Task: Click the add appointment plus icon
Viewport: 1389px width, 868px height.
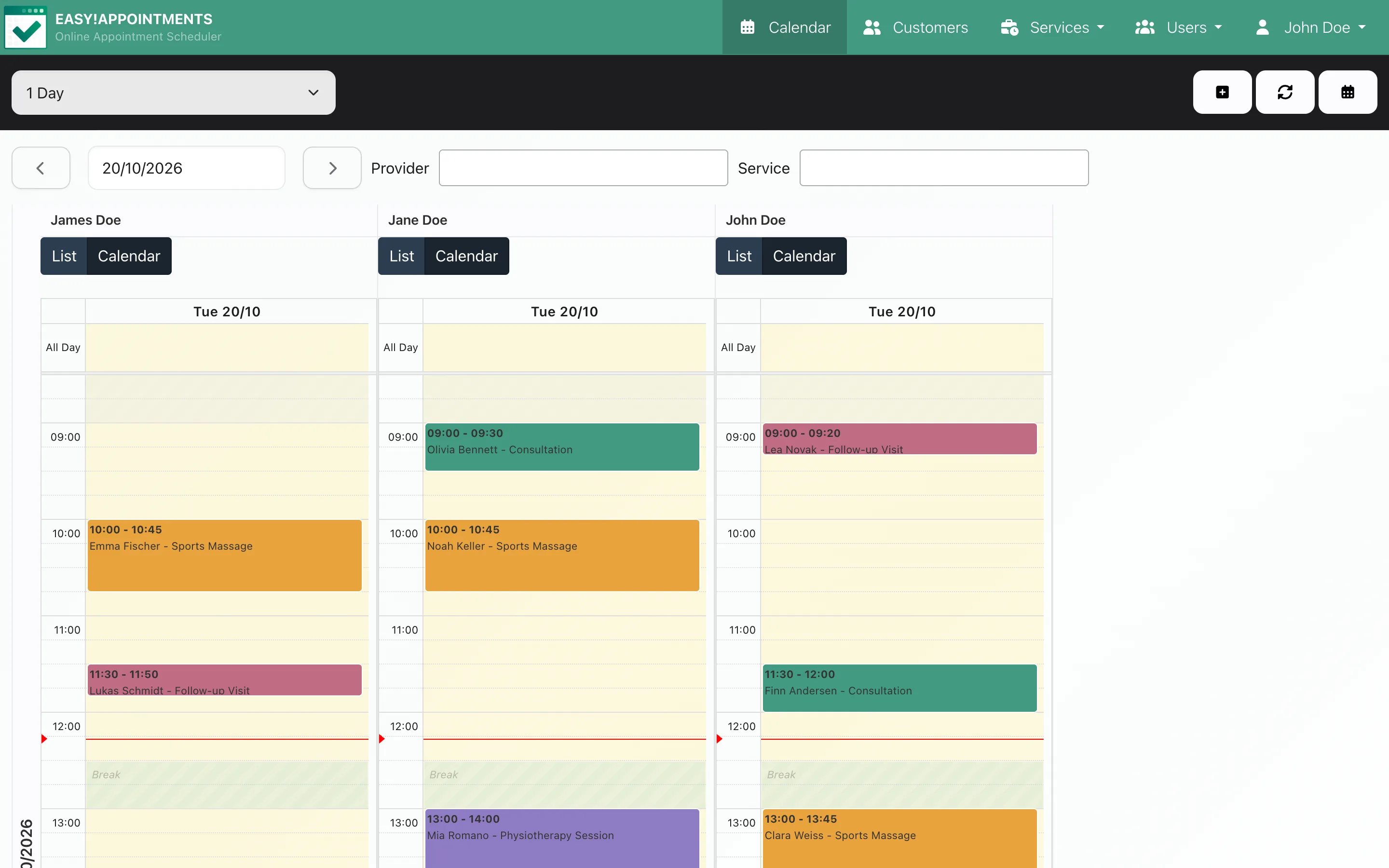Action: 1222,92
